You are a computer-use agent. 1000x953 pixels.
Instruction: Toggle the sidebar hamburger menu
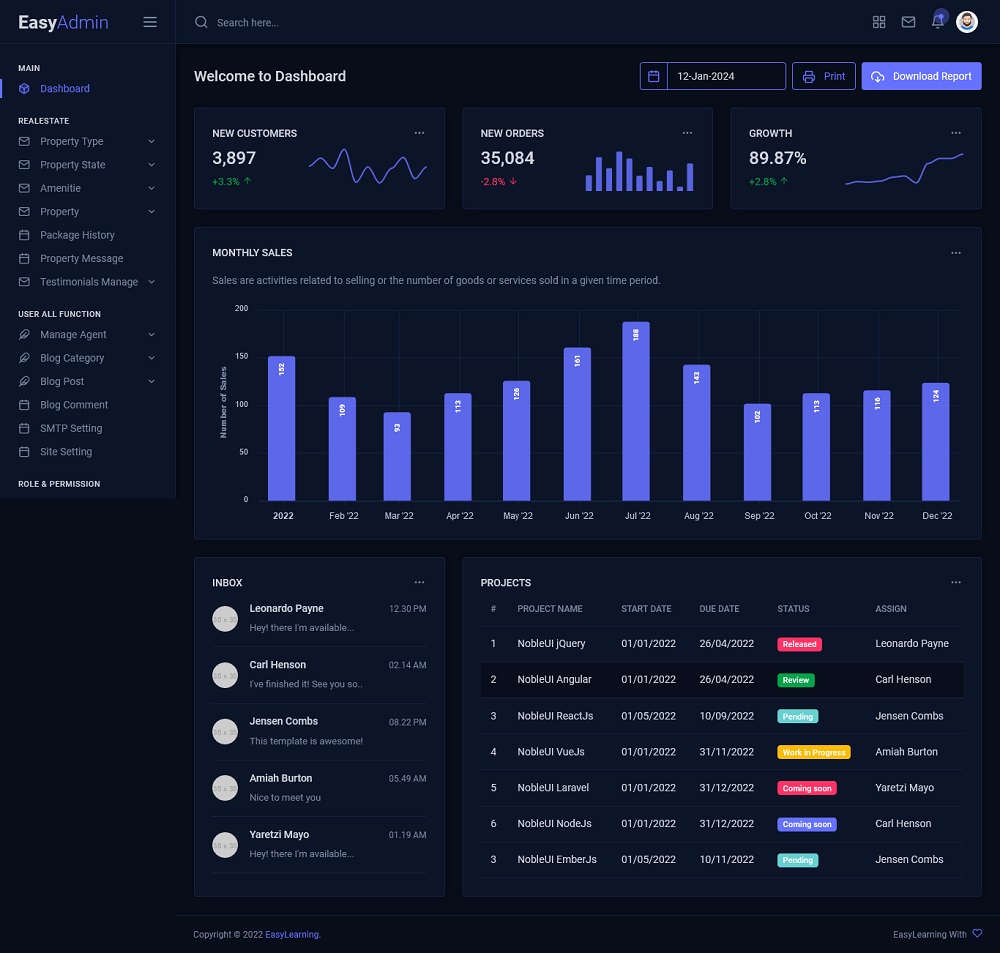click(150, 22)
